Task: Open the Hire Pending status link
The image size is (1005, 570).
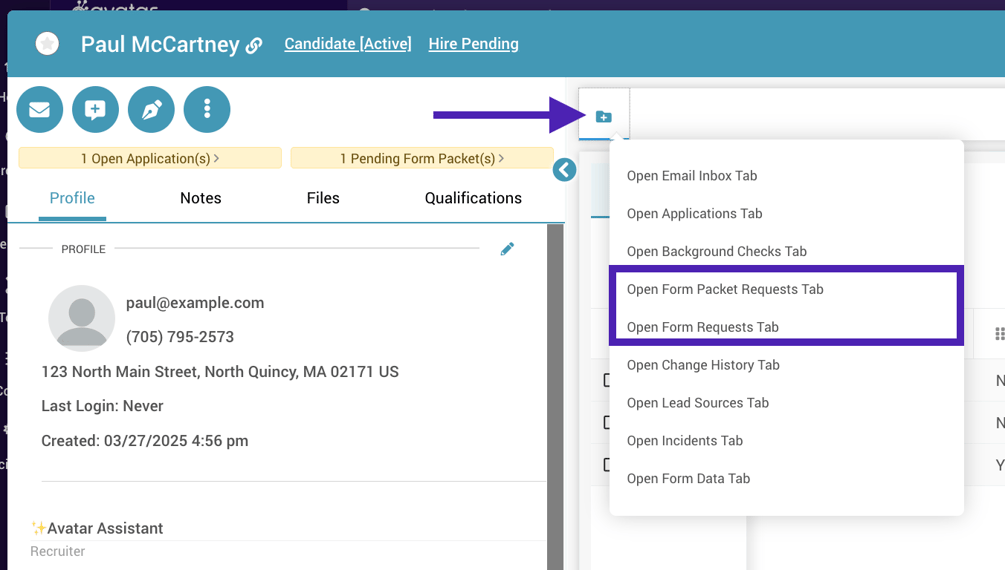Action: [x=474, y=44]
